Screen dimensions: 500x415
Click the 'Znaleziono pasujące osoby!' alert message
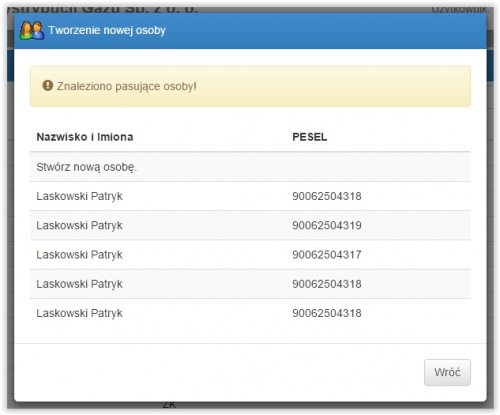(x=126, y=86)
